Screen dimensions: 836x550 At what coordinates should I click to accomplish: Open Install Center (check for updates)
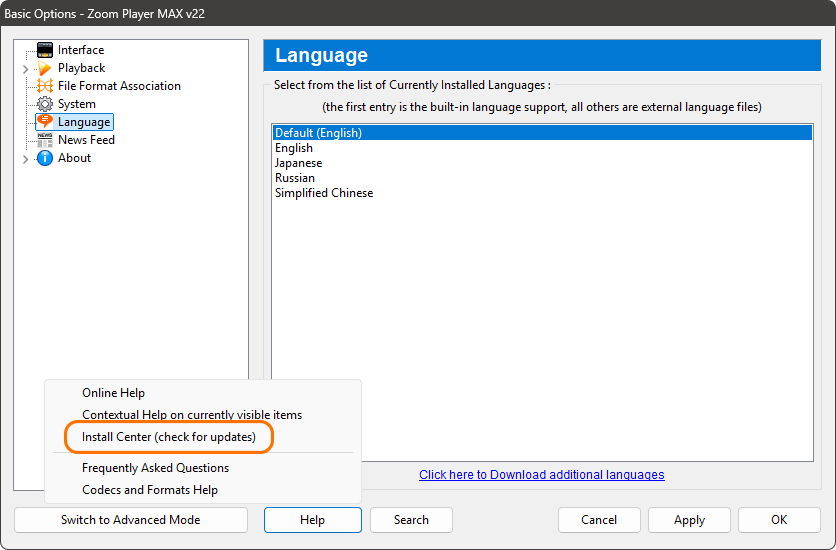click(169, 437)
